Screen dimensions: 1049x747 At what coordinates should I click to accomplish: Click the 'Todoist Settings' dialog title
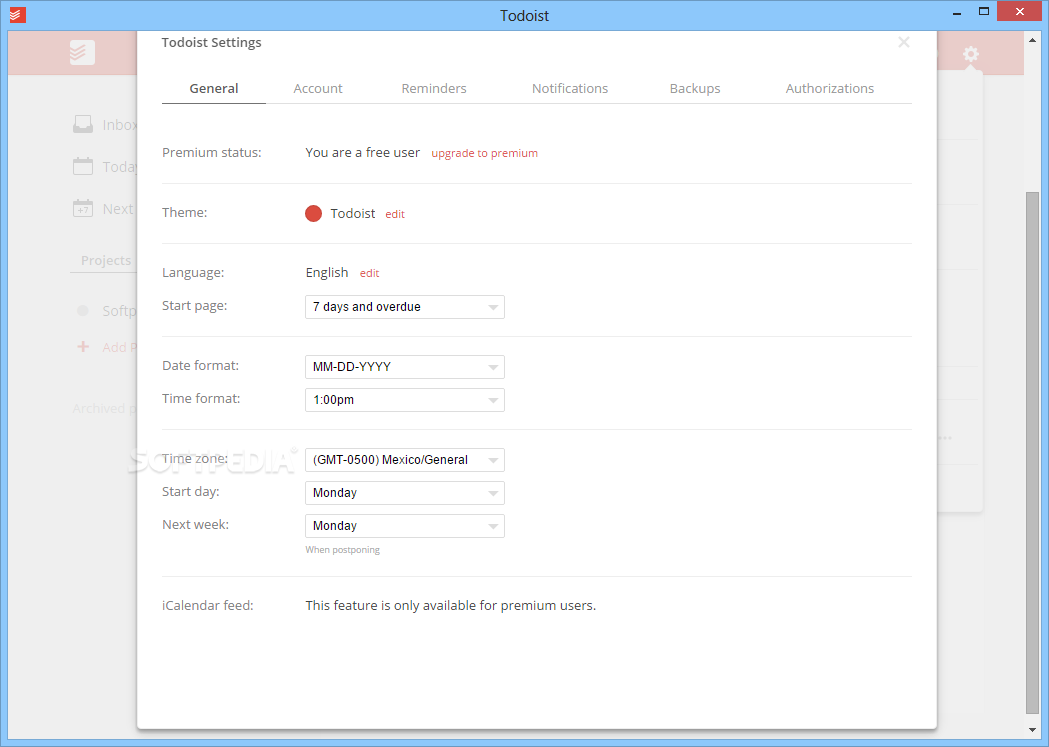click(211, 42)
